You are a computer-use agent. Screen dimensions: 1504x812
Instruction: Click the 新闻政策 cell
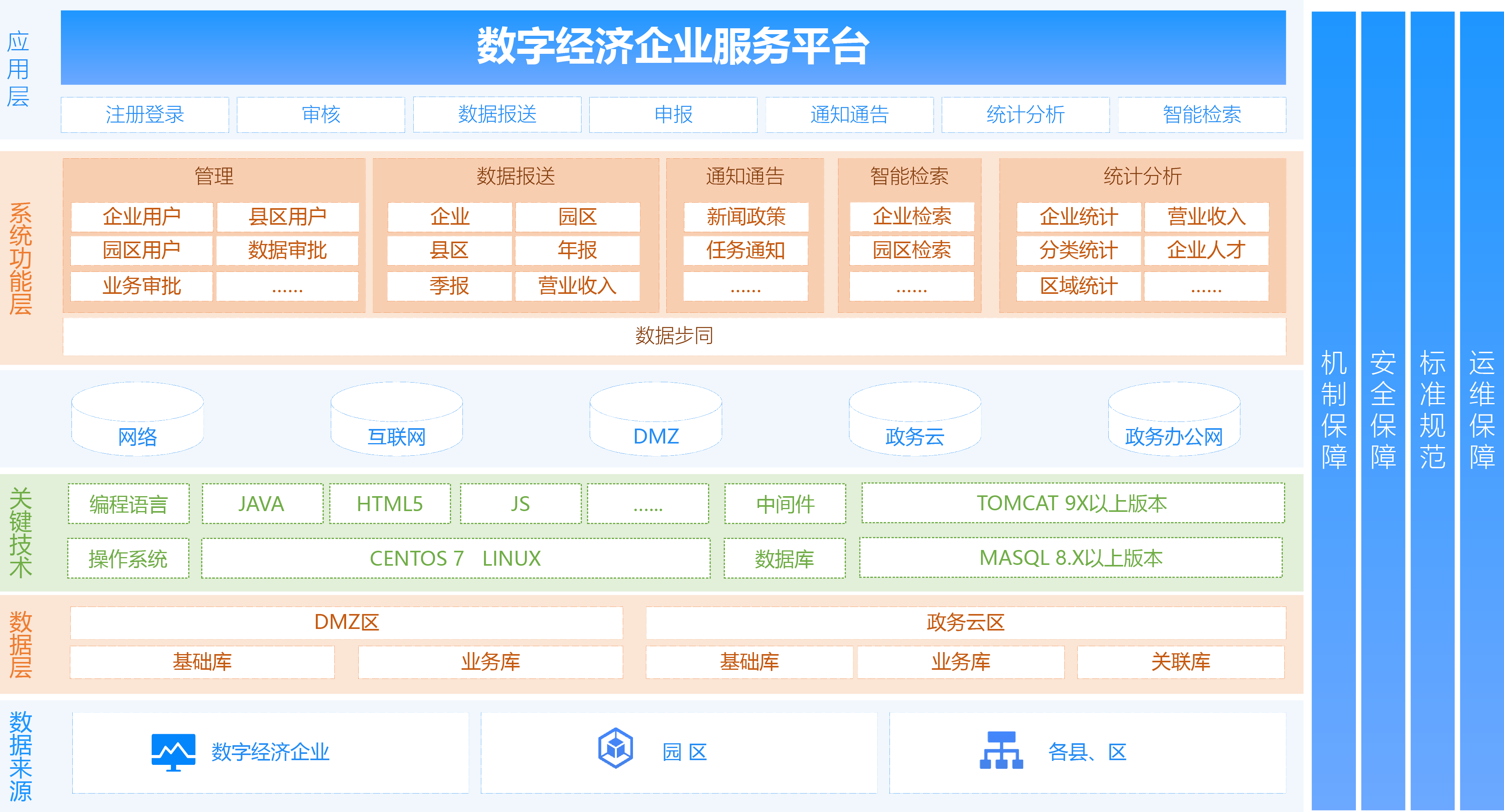coord(746,216)
